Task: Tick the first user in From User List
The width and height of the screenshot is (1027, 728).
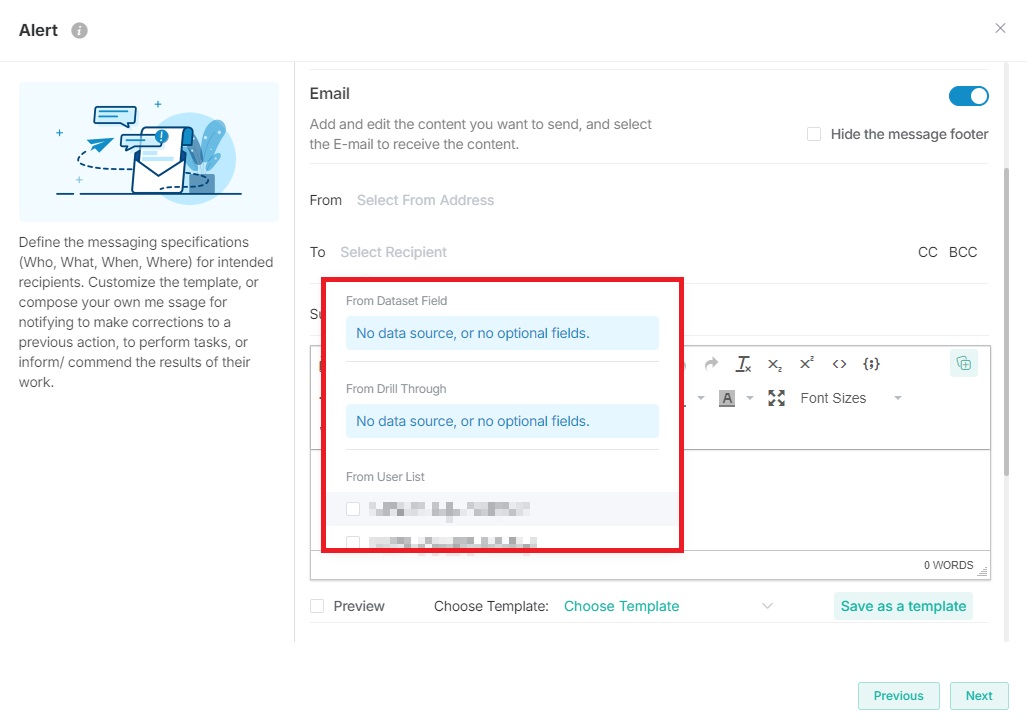Action: (353, 509)
